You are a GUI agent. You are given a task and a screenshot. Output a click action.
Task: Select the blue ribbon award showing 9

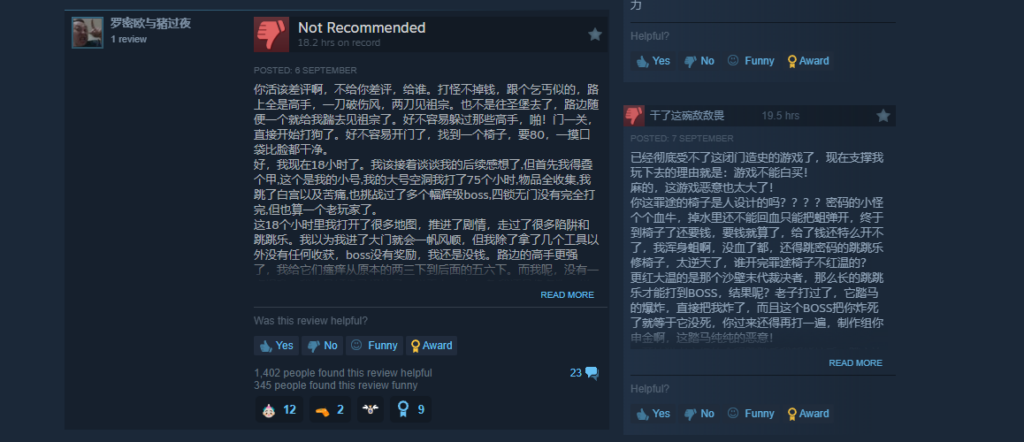(411, 410)
